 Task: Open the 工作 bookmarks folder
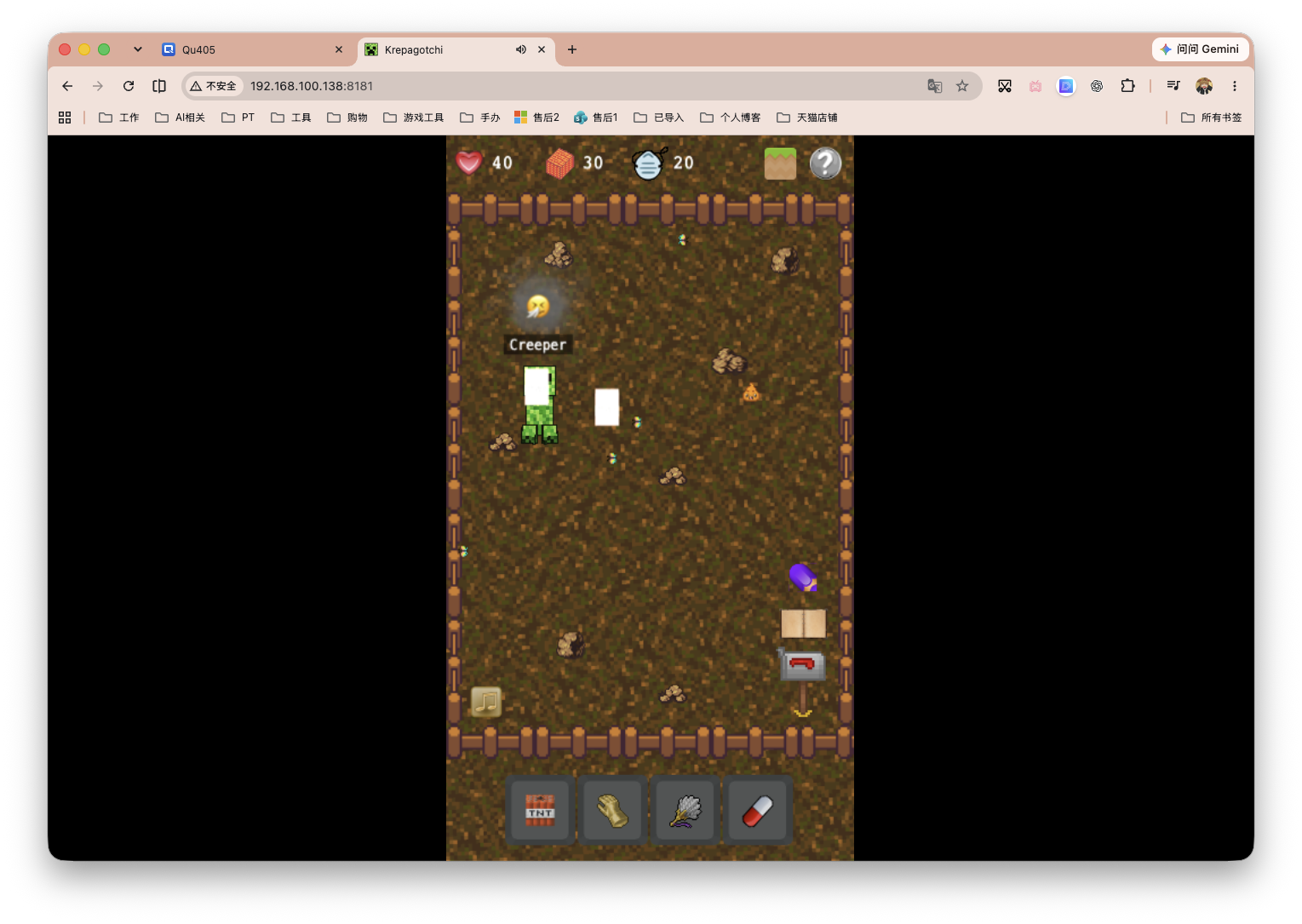pos(119,118)
